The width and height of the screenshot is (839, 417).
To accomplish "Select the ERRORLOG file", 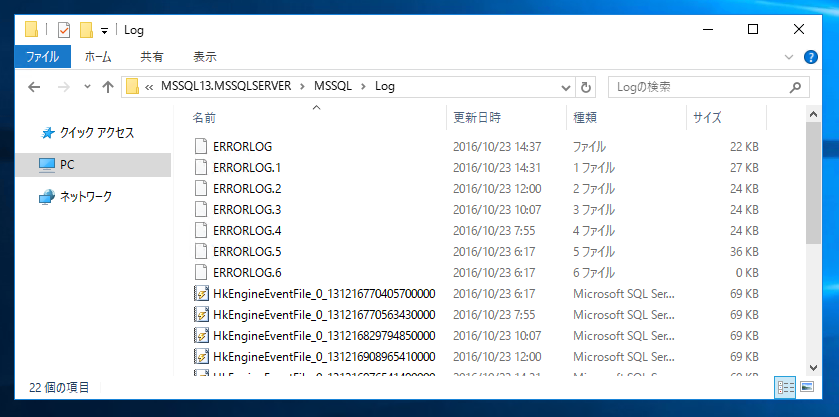I will pyautogui.click(x=242, y=147).
